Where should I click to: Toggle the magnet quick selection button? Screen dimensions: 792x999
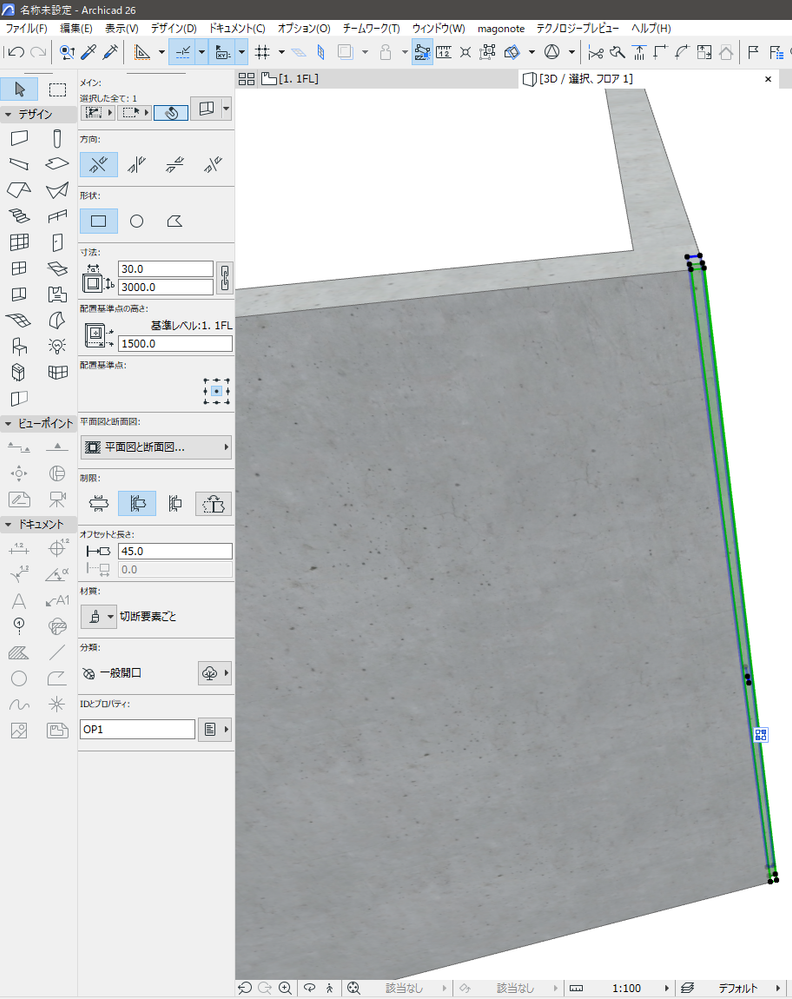171,113
